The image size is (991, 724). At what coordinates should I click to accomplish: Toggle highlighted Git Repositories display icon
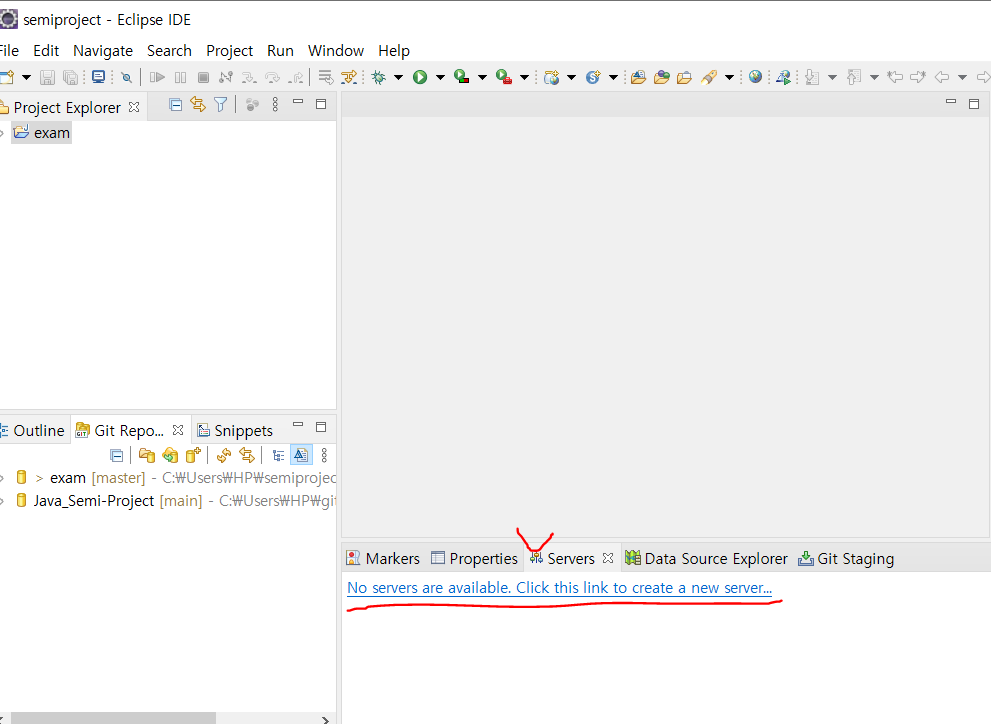[301, 455]
